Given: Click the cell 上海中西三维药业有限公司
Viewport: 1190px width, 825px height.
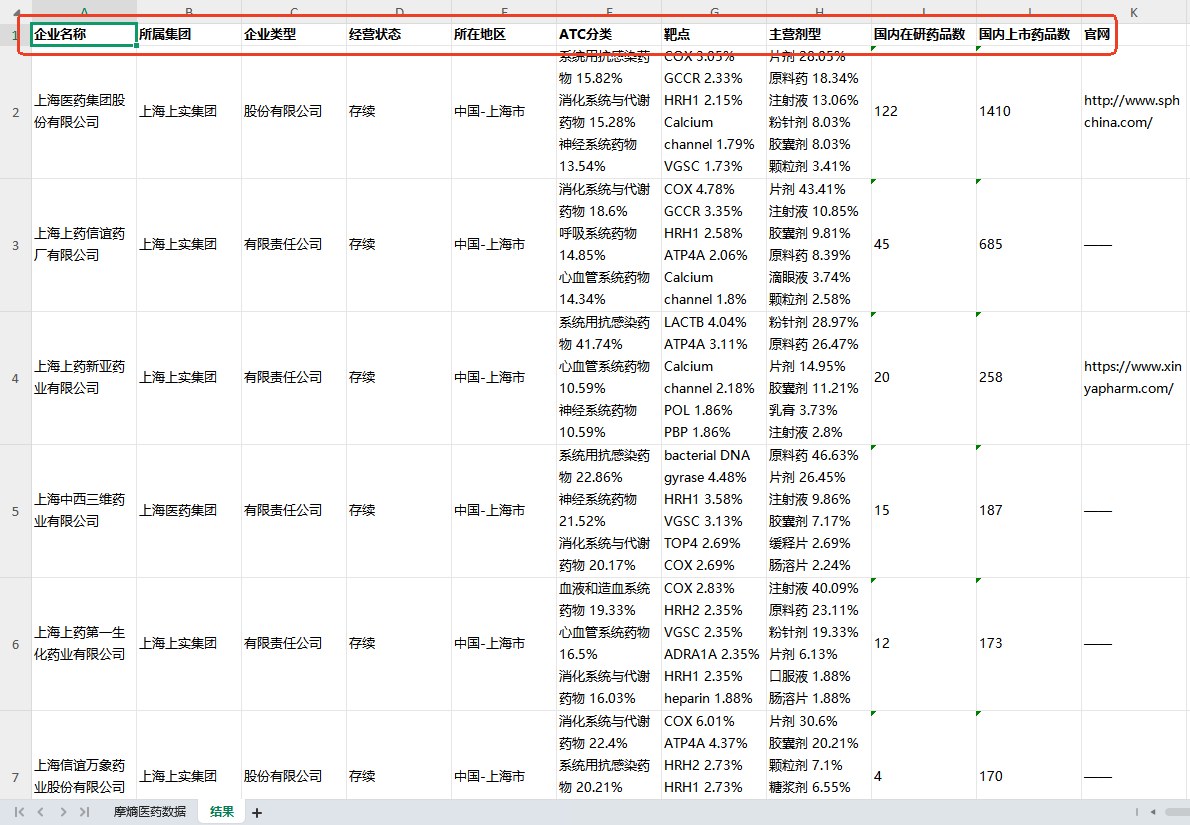Looking at the screenshot, I should pyautogui.click(x=84, y=510).
